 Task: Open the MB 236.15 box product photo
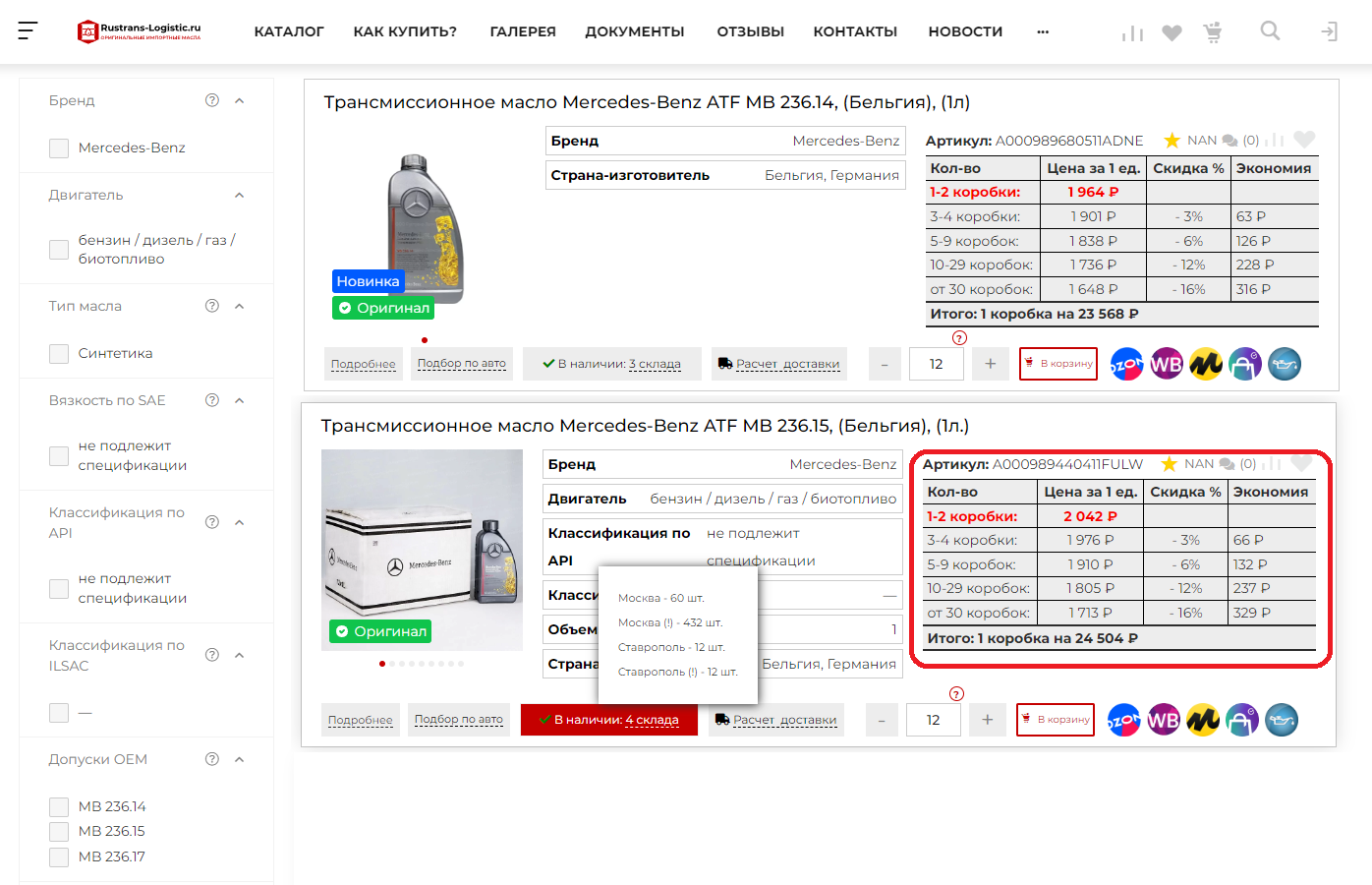pyautogui.click(x=422, y=550)
